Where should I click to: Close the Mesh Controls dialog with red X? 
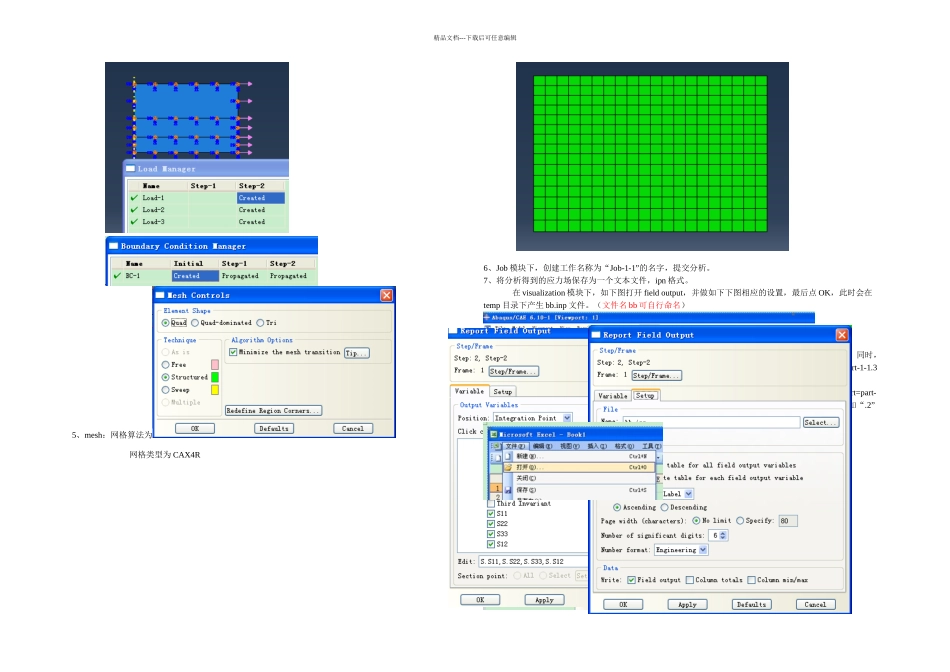pyautogui.click(x=387, y=295)
